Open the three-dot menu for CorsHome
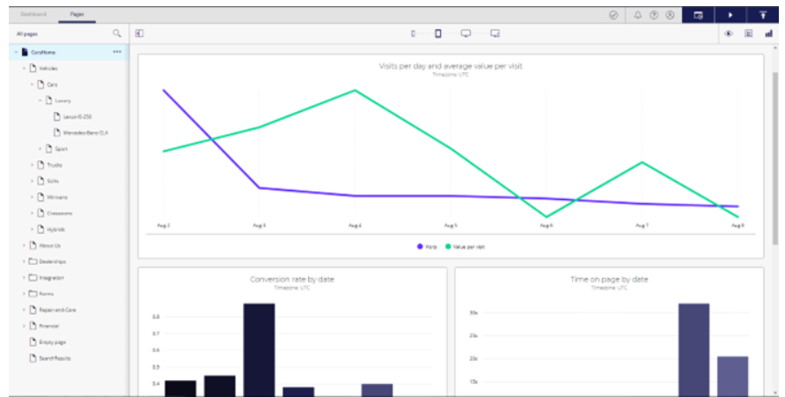This screenshot has width=785, height=397. 117,52
